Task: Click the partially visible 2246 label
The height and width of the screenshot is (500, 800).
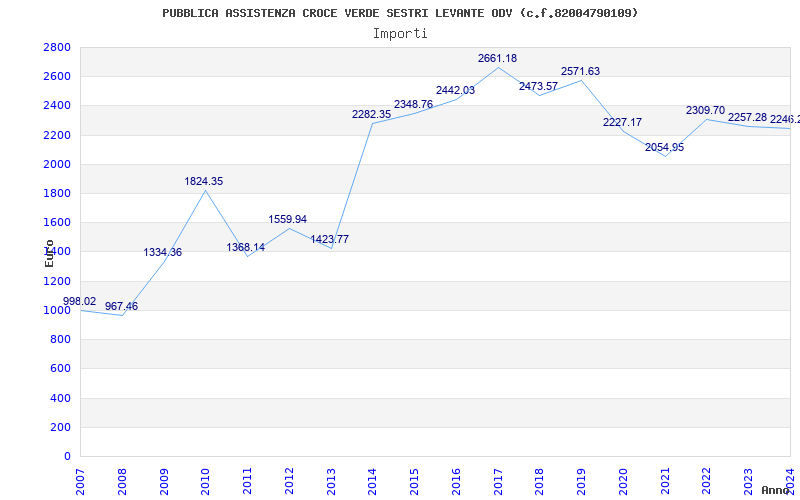Action: pyautogui.click(x=785, y=119)
